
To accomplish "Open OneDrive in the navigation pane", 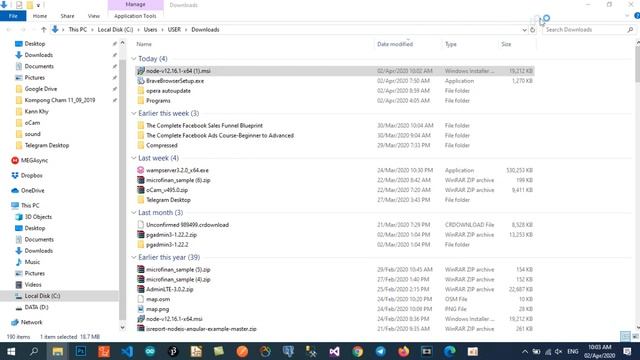I will click(x=28, y=191).
